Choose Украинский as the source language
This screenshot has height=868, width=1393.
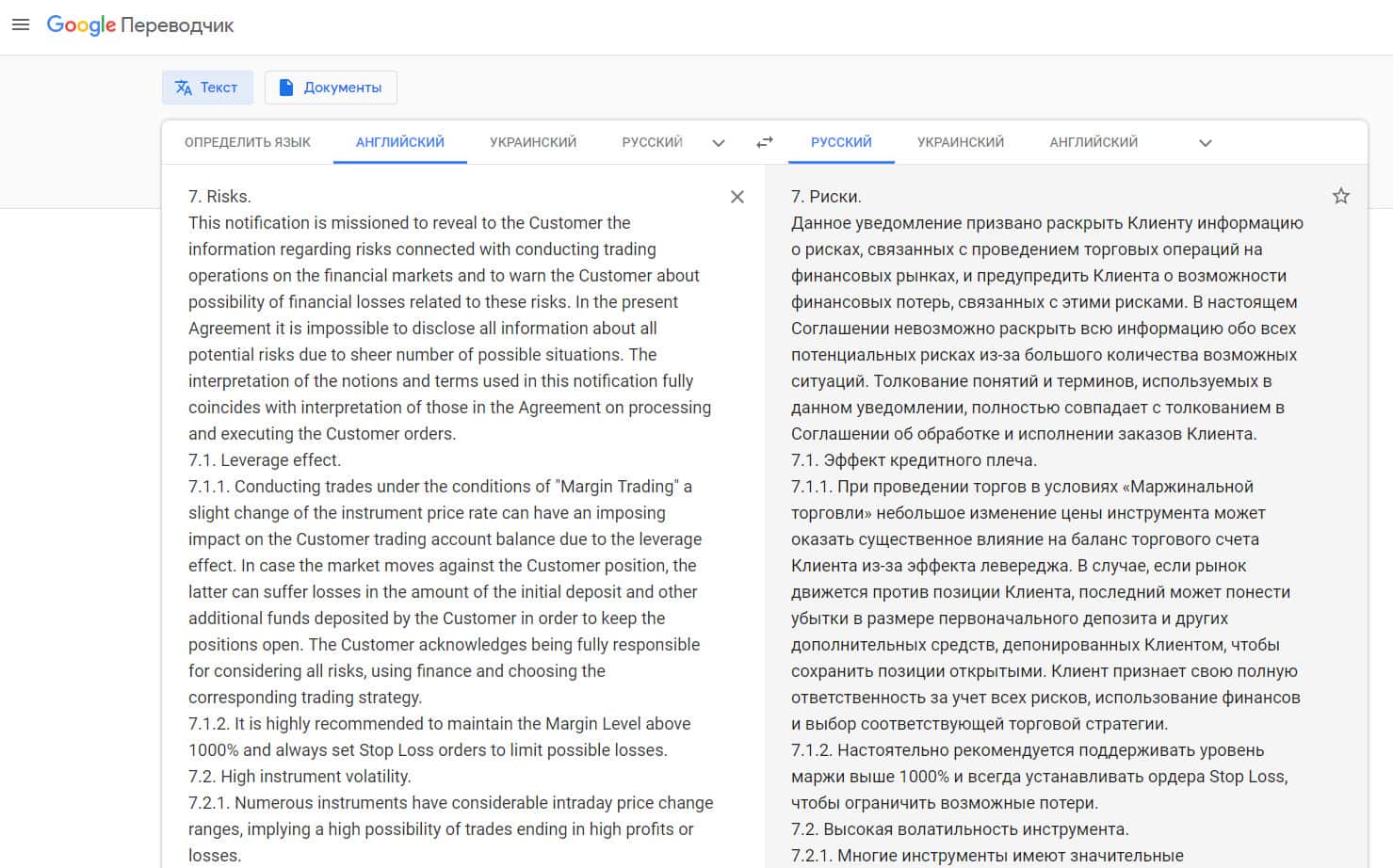point(533,142)
